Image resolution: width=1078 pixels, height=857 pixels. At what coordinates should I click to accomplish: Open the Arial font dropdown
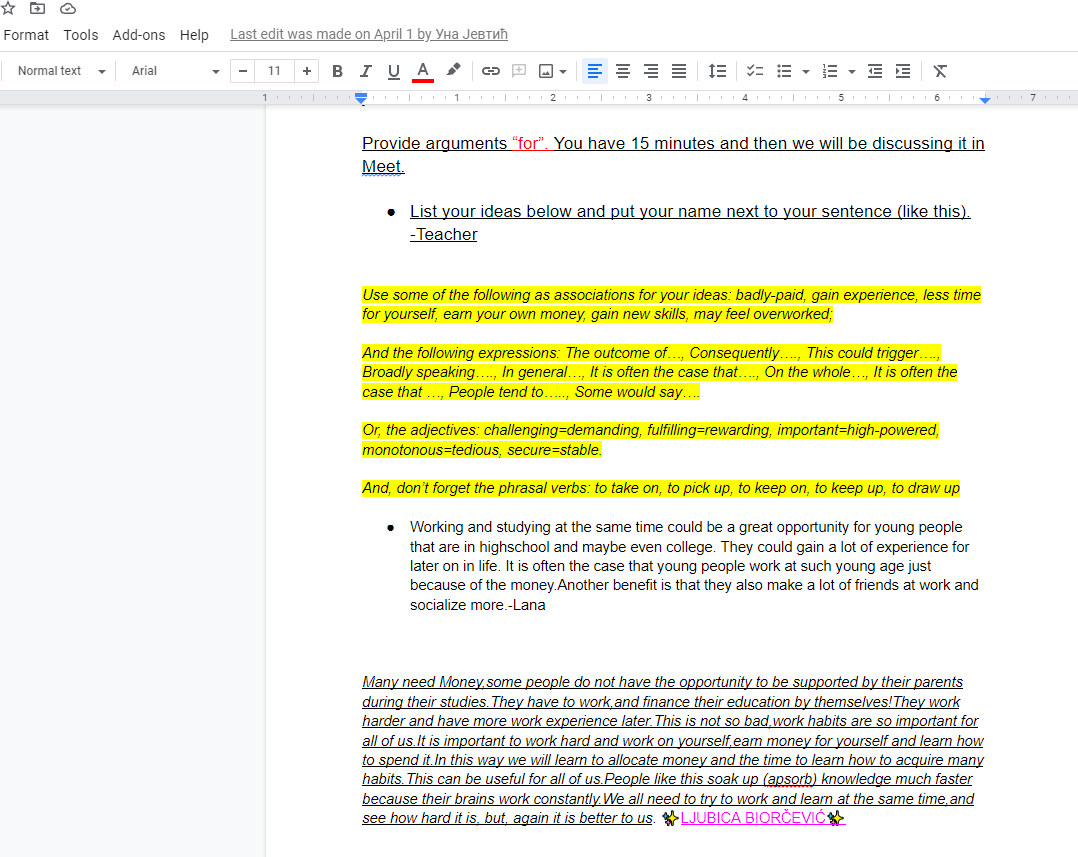pyautogui.click(x=175, y=71)
